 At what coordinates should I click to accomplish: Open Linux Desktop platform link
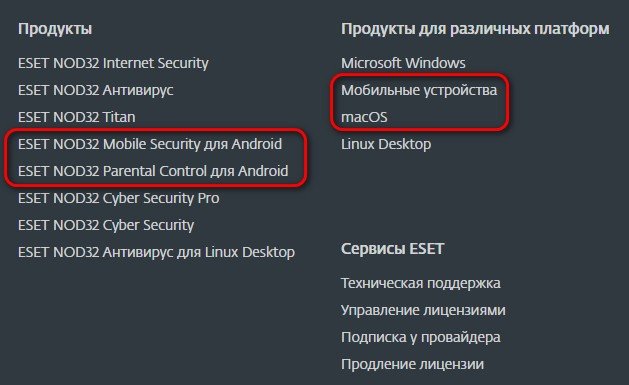(386, 144)
